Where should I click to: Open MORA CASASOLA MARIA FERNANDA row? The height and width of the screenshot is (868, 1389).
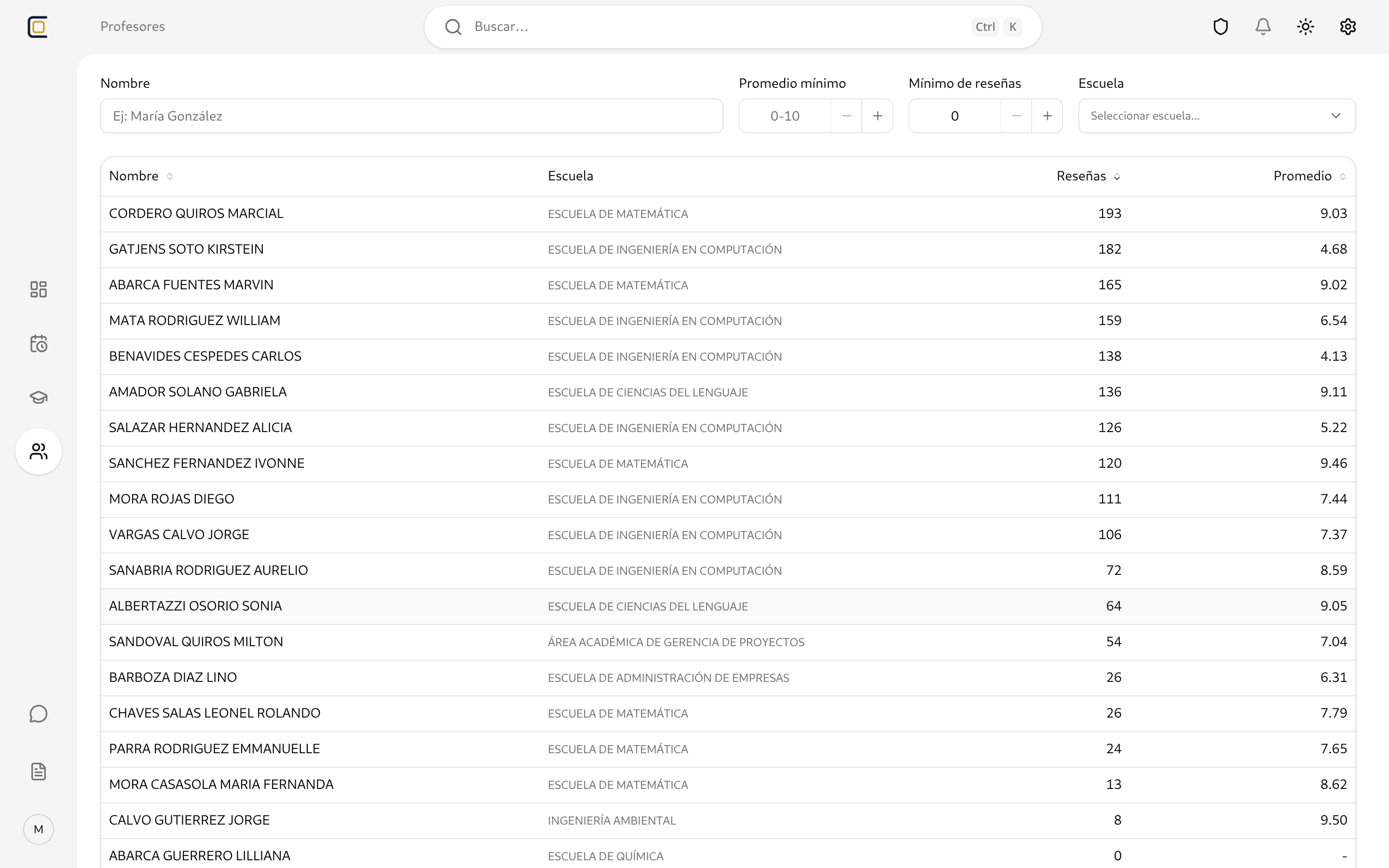point(728,784)
